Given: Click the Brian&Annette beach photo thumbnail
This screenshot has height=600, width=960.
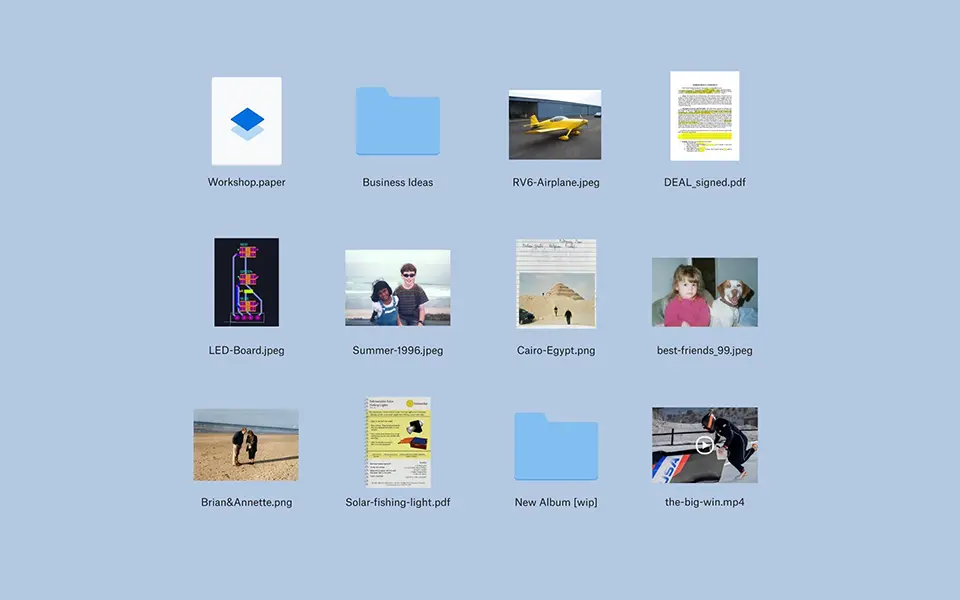Looking at the screenshot, I should point(246,444).
